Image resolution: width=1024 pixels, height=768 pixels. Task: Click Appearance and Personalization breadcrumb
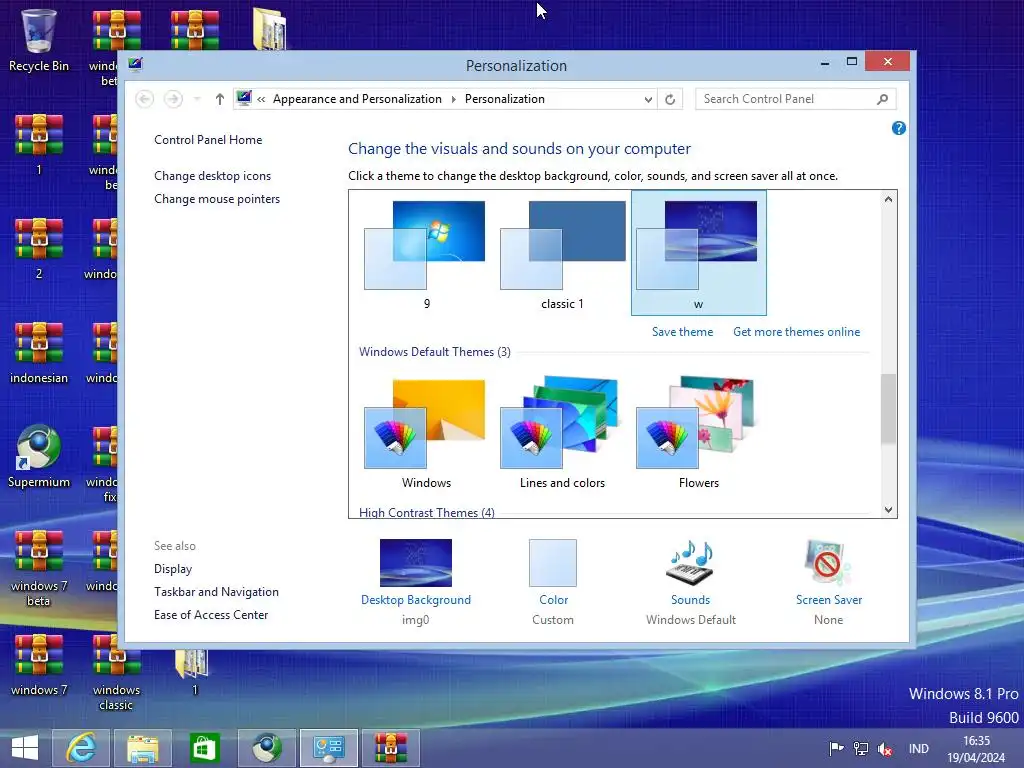[x=357, y=99]
